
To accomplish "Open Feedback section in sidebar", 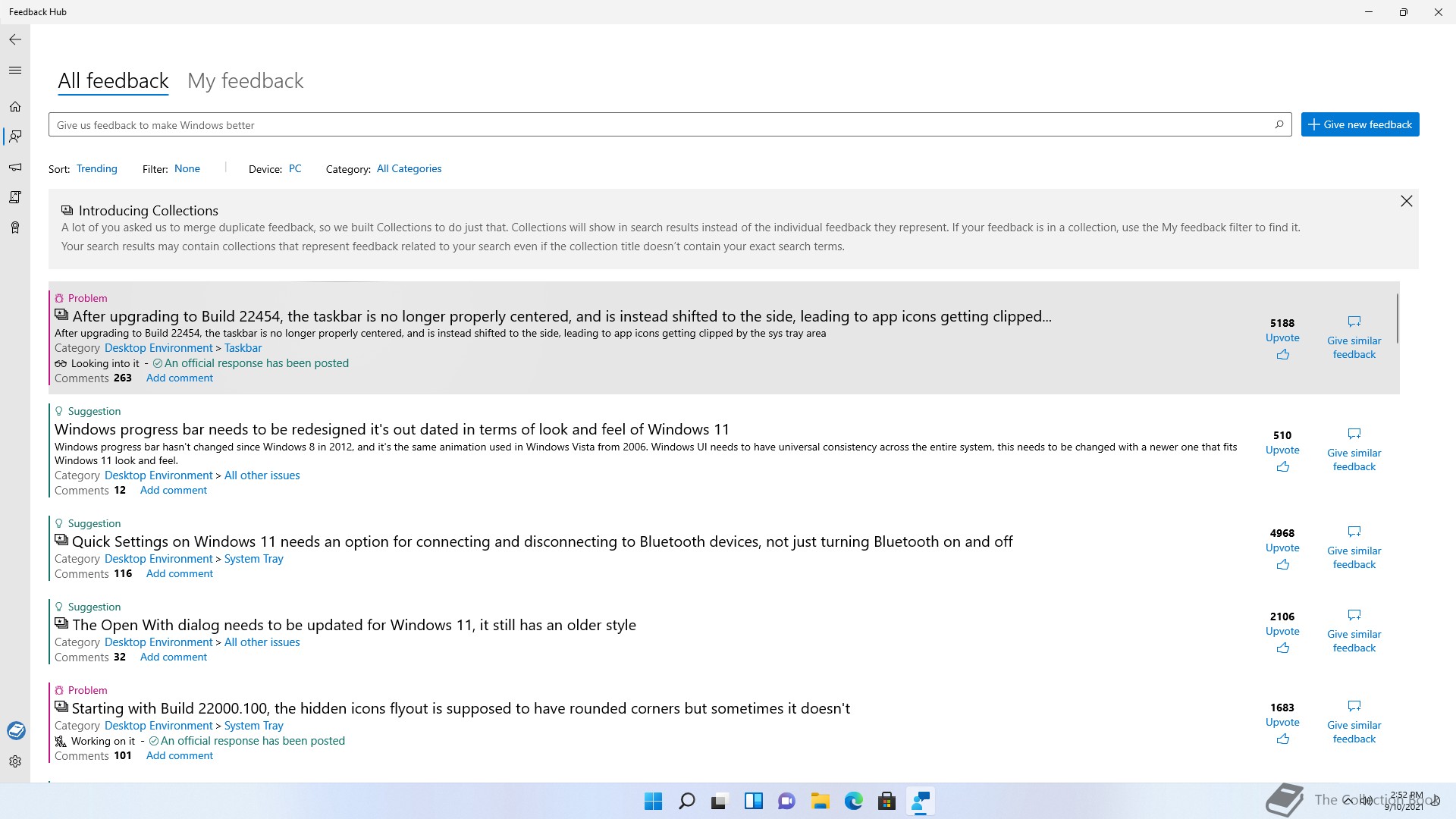I will point(15,136).
